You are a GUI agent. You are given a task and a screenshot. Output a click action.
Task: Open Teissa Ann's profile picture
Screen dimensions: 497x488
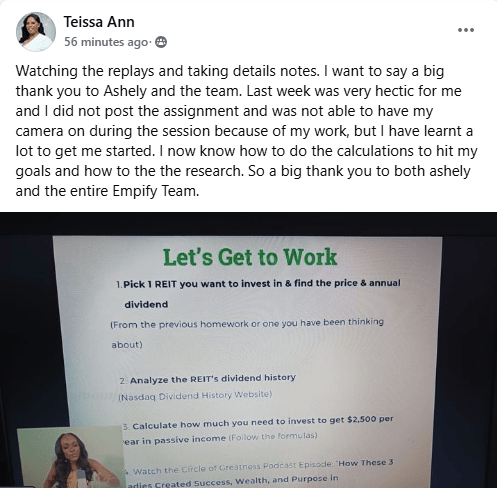36,32
